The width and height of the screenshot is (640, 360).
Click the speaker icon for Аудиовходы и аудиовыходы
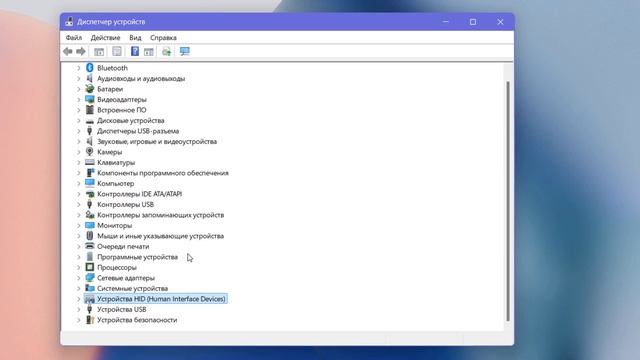pyautogui.click(x=90, y=78)
